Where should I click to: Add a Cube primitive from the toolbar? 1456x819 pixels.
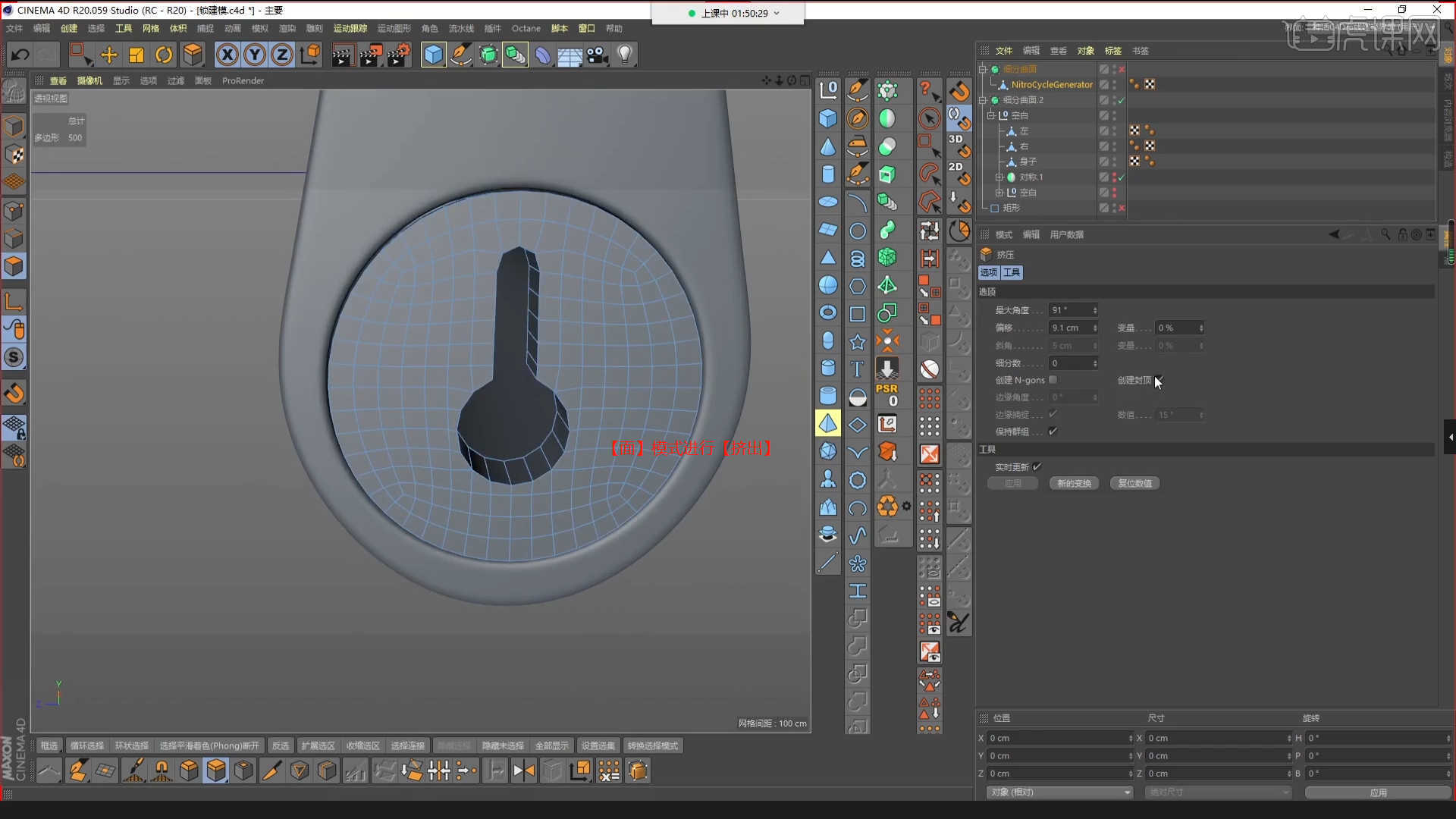(433, 55)
